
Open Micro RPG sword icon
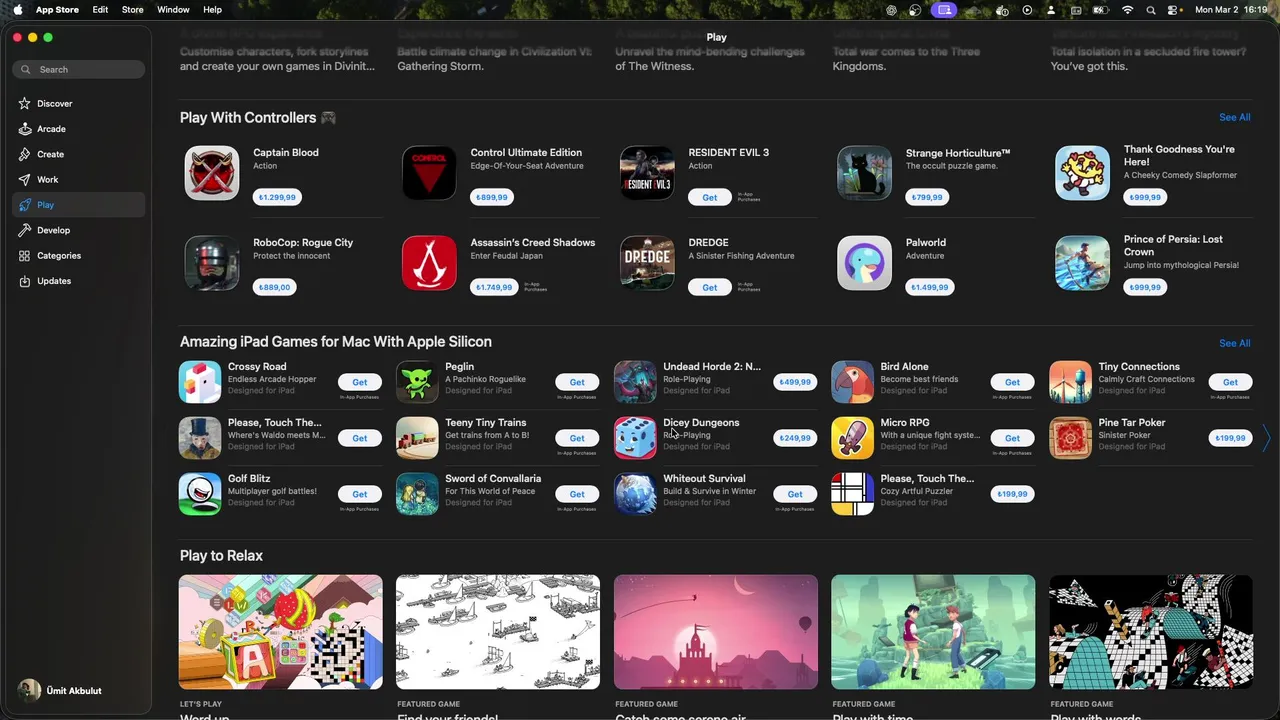point(852,438)
